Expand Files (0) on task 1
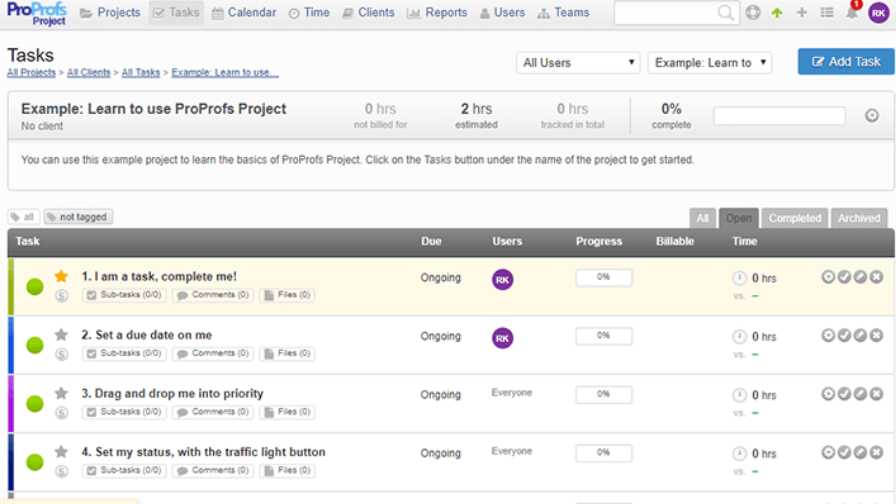The image size is (896, 504). tap(287, 295)
